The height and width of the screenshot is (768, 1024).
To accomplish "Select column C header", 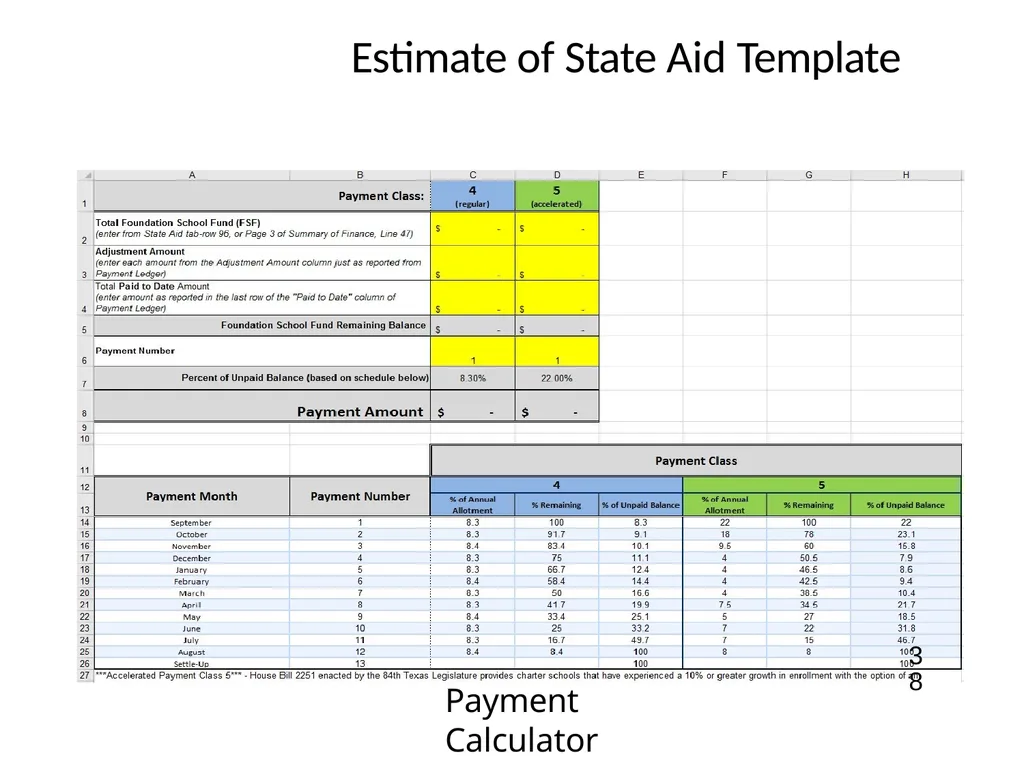I will 473,175.
